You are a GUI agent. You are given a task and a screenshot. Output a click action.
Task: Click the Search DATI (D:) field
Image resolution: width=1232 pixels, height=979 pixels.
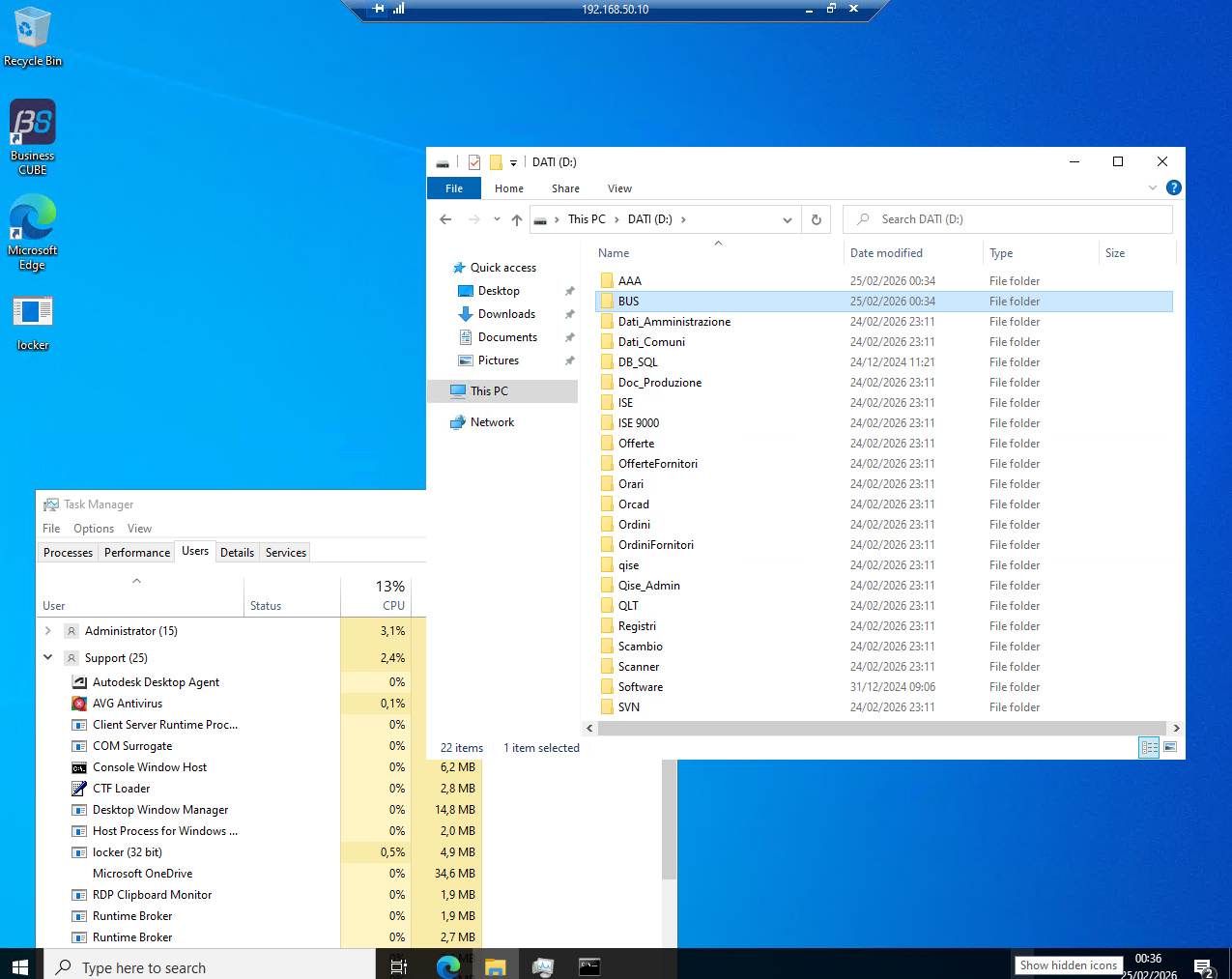(1008, 219)
